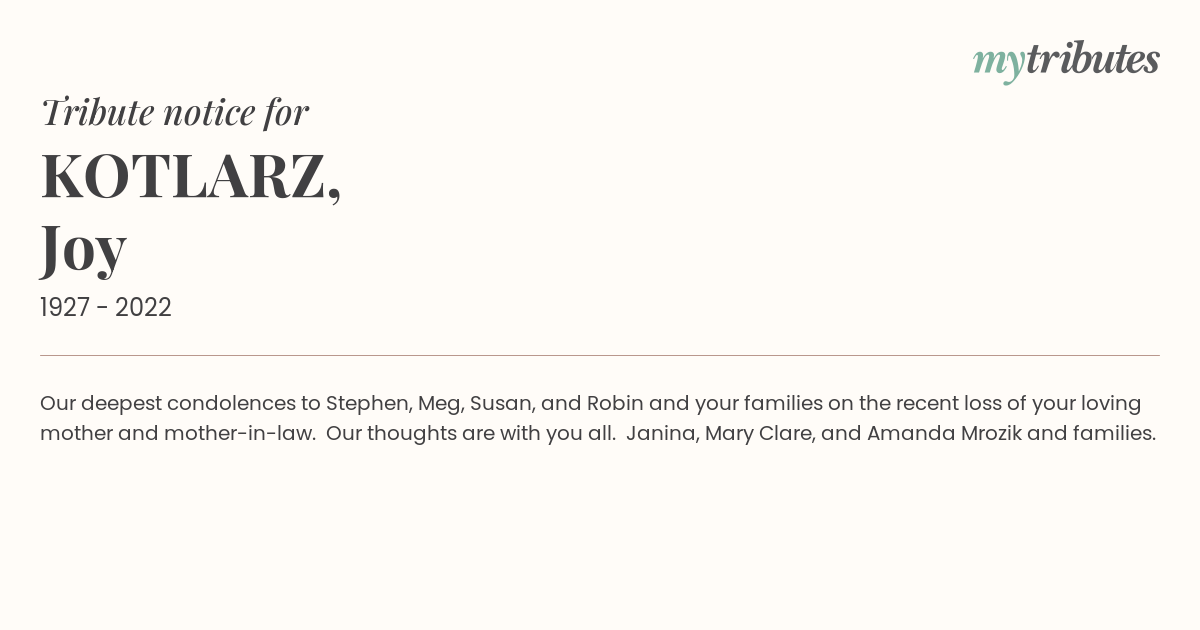Select the "Tribute notice for" heading

[x=174, y=112]
